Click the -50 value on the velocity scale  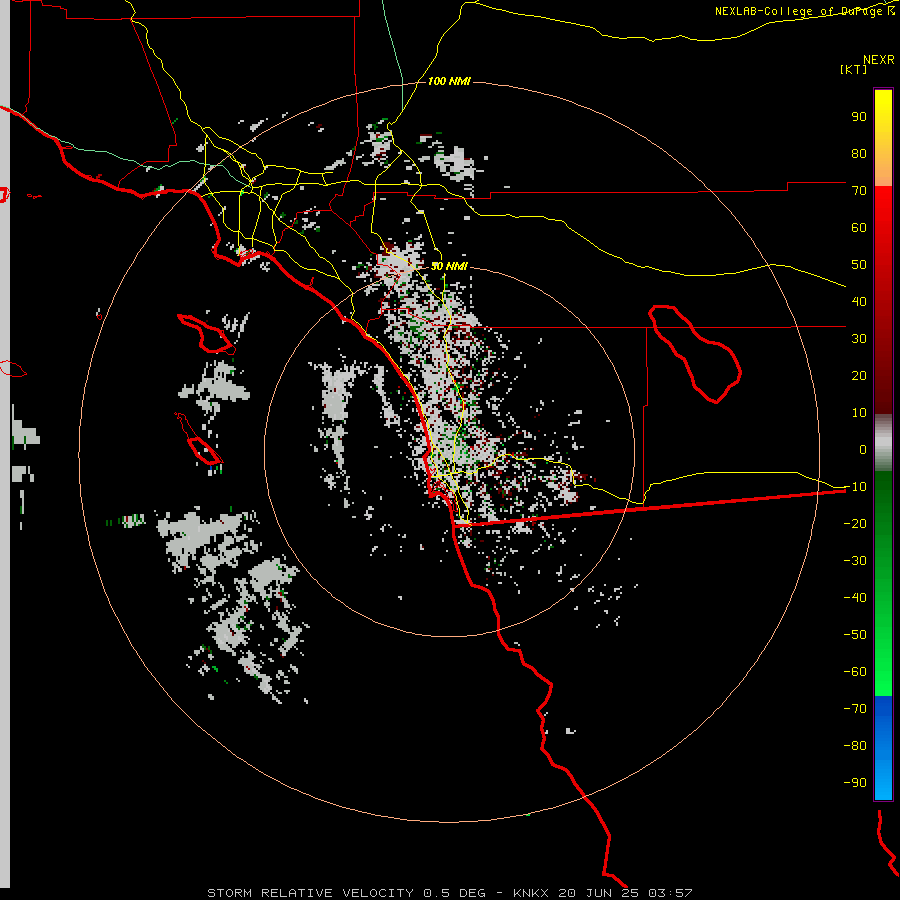[x=855, y=635]
